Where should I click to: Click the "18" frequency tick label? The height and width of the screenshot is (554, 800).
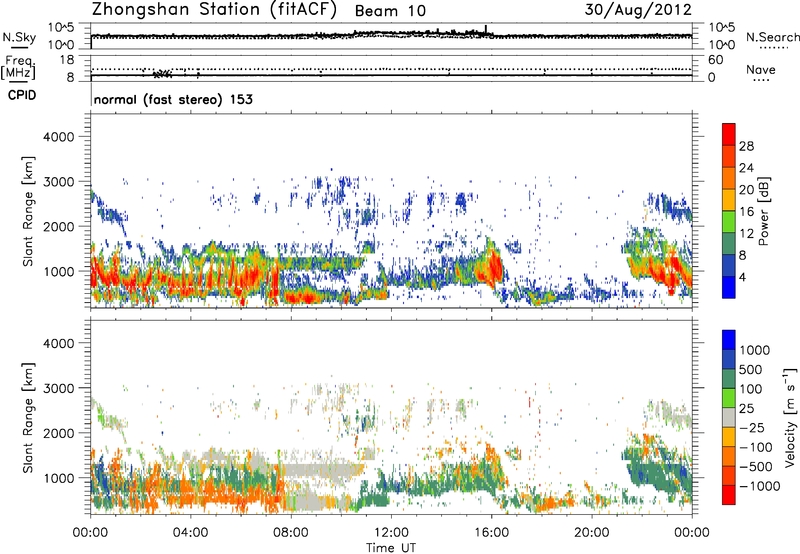pos(67,60)
